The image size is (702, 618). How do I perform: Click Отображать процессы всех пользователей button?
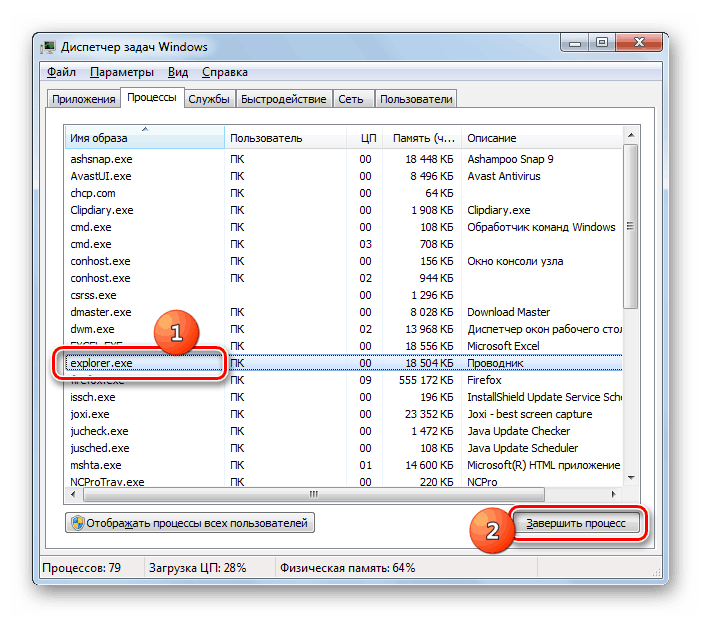click(x=190, y=523)
